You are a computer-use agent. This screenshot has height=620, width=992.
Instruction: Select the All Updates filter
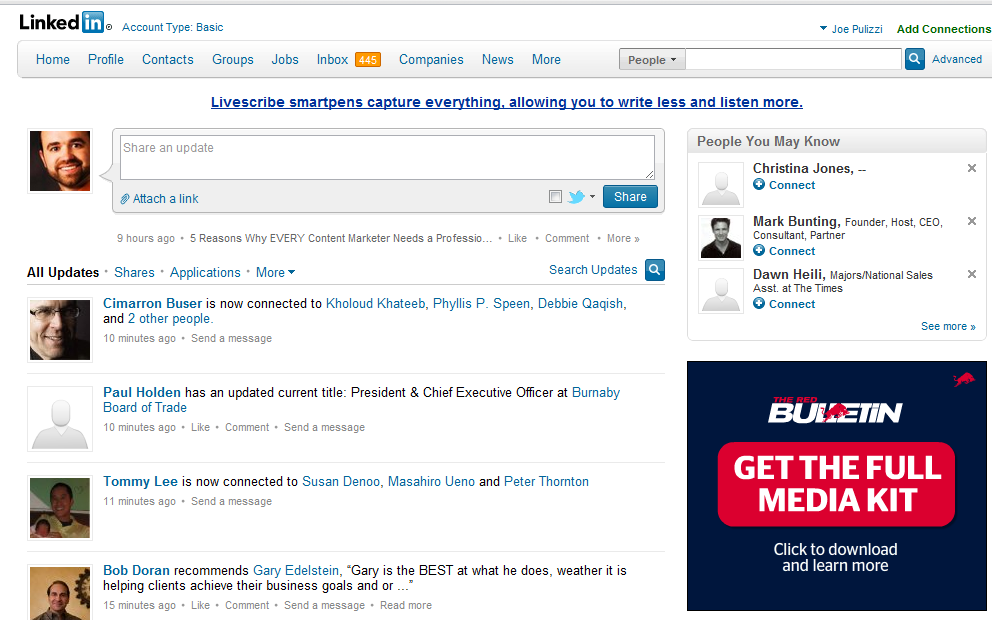[x=63, y=273]
